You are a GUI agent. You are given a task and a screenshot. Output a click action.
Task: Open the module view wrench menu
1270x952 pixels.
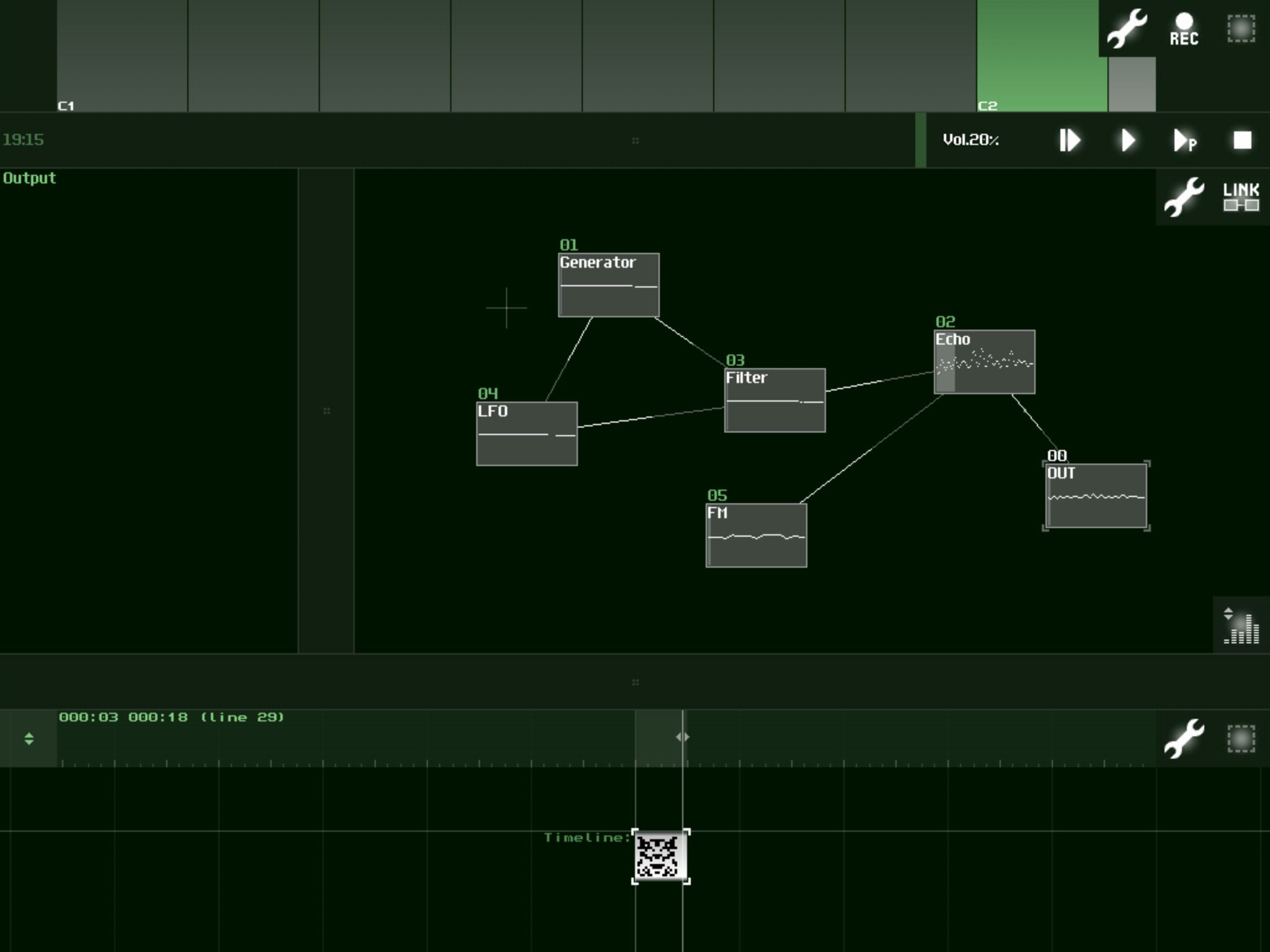1184,197
